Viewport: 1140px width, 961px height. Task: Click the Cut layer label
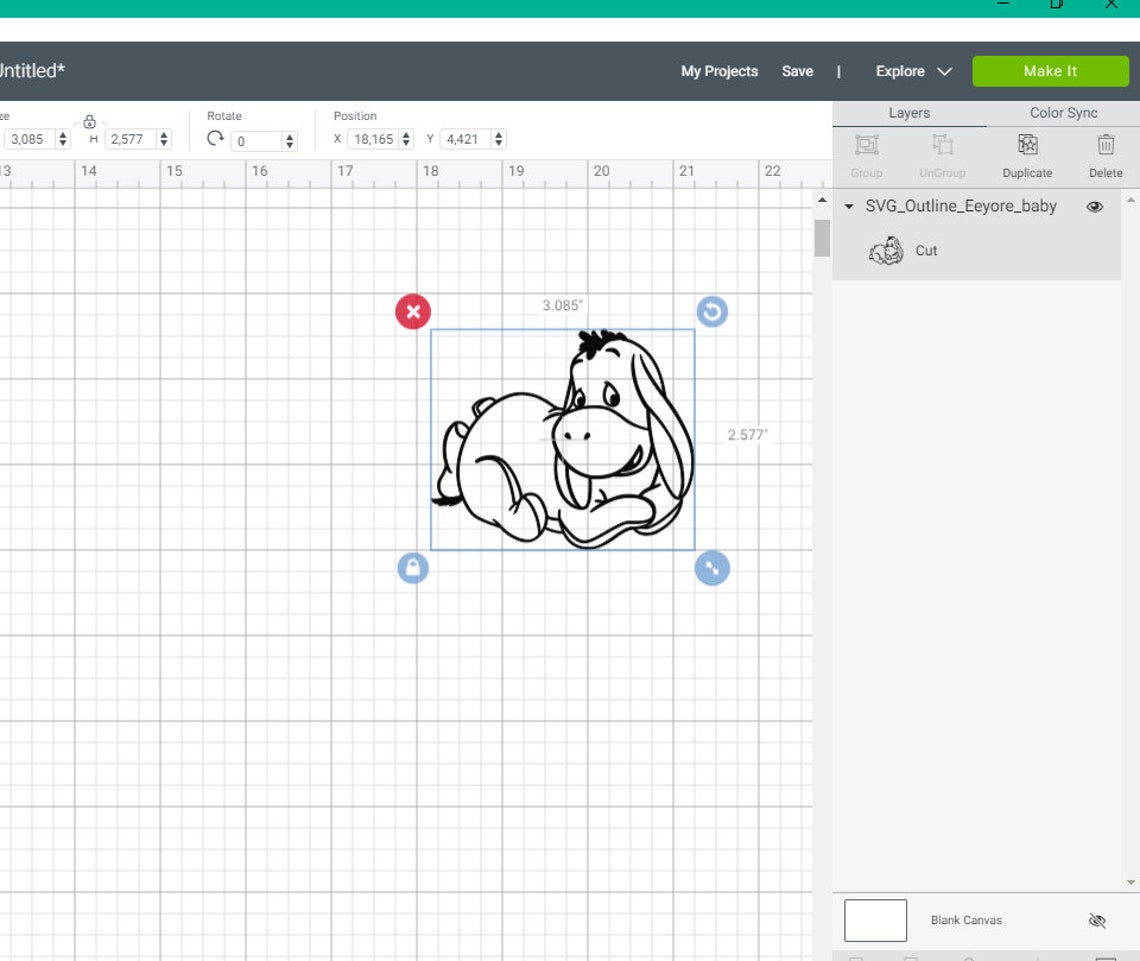(926, 251)
